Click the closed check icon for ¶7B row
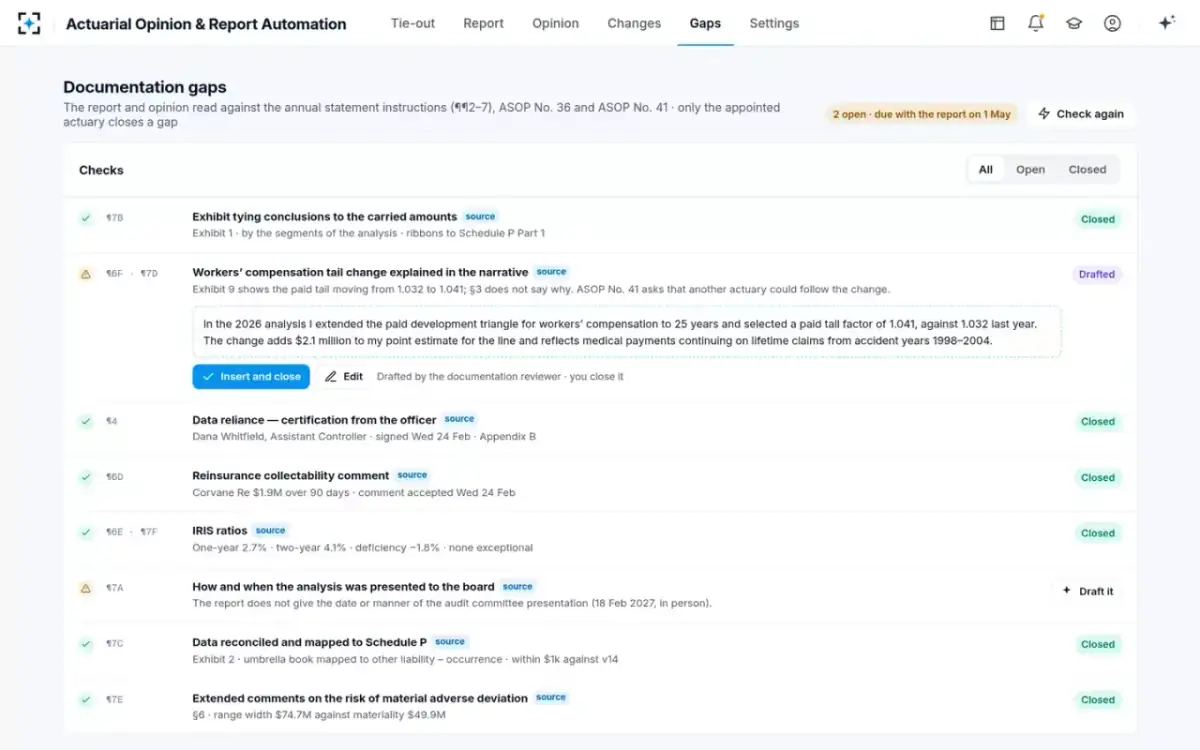1200x750 pixels. [x=86, y=217]
